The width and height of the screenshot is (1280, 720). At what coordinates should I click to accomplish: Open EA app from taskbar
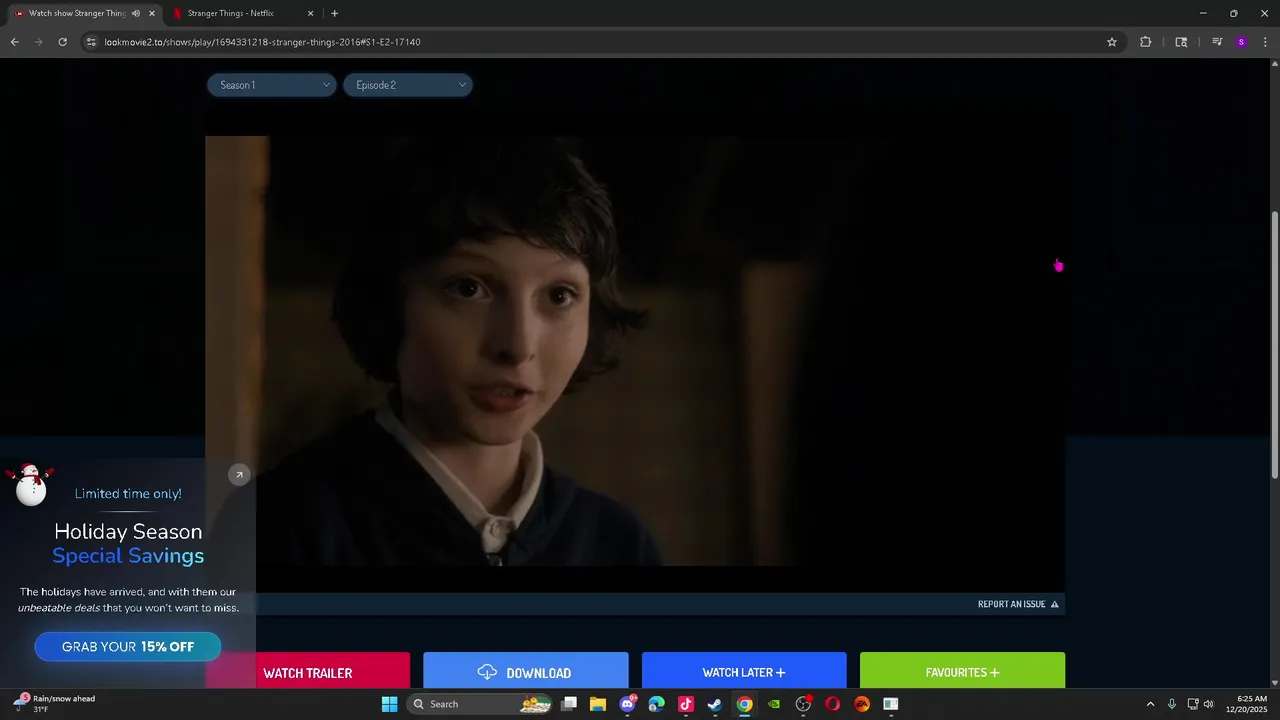(861, 704)
